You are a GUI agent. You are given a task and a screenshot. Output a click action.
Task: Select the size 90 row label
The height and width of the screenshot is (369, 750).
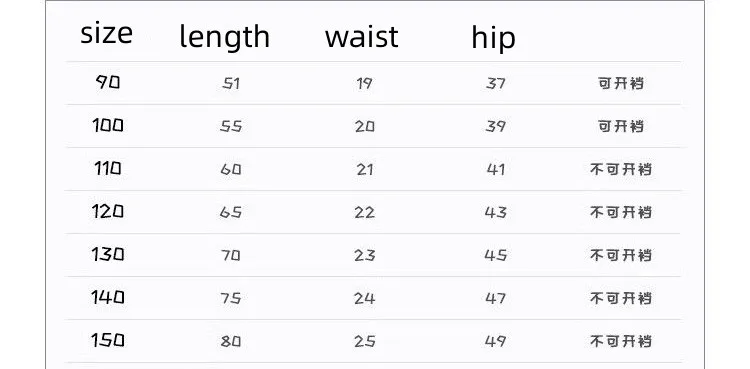pyautogui.click(x=108, y=83)
